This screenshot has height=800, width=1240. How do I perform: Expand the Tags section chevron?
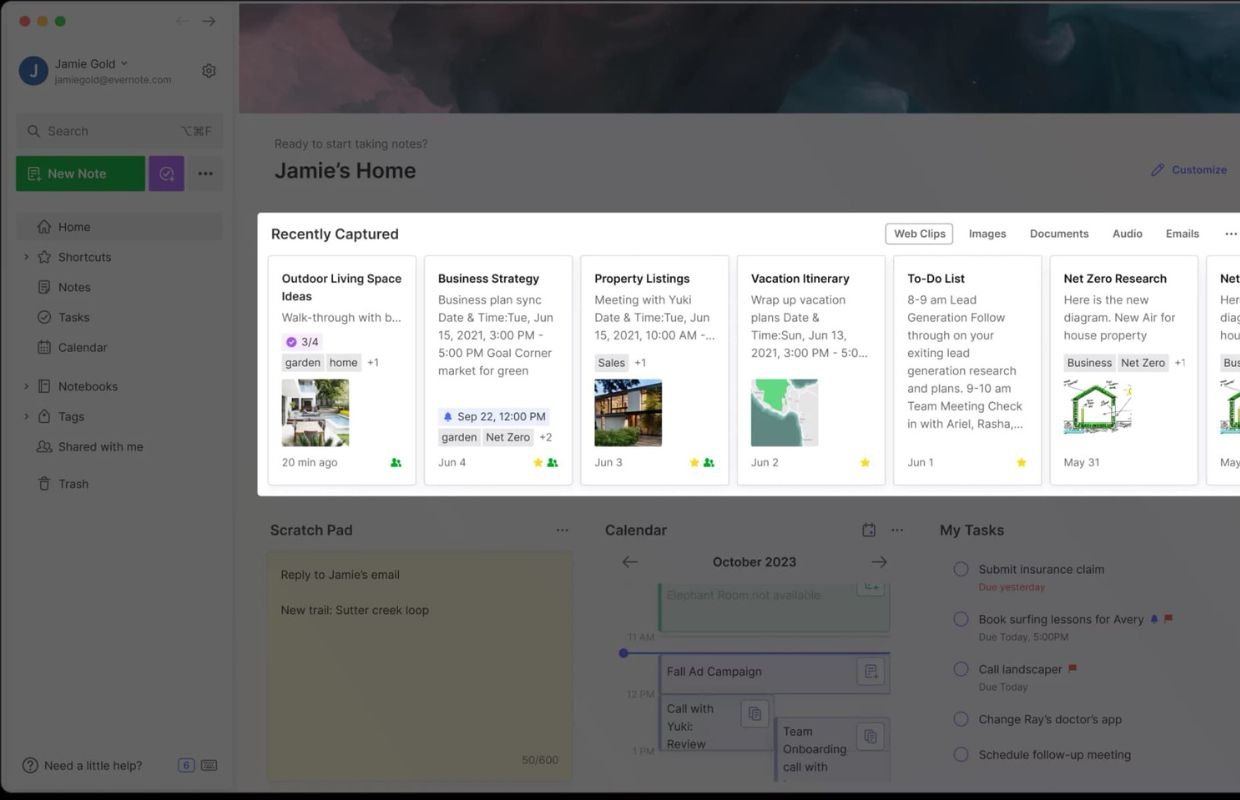[26, 416]
